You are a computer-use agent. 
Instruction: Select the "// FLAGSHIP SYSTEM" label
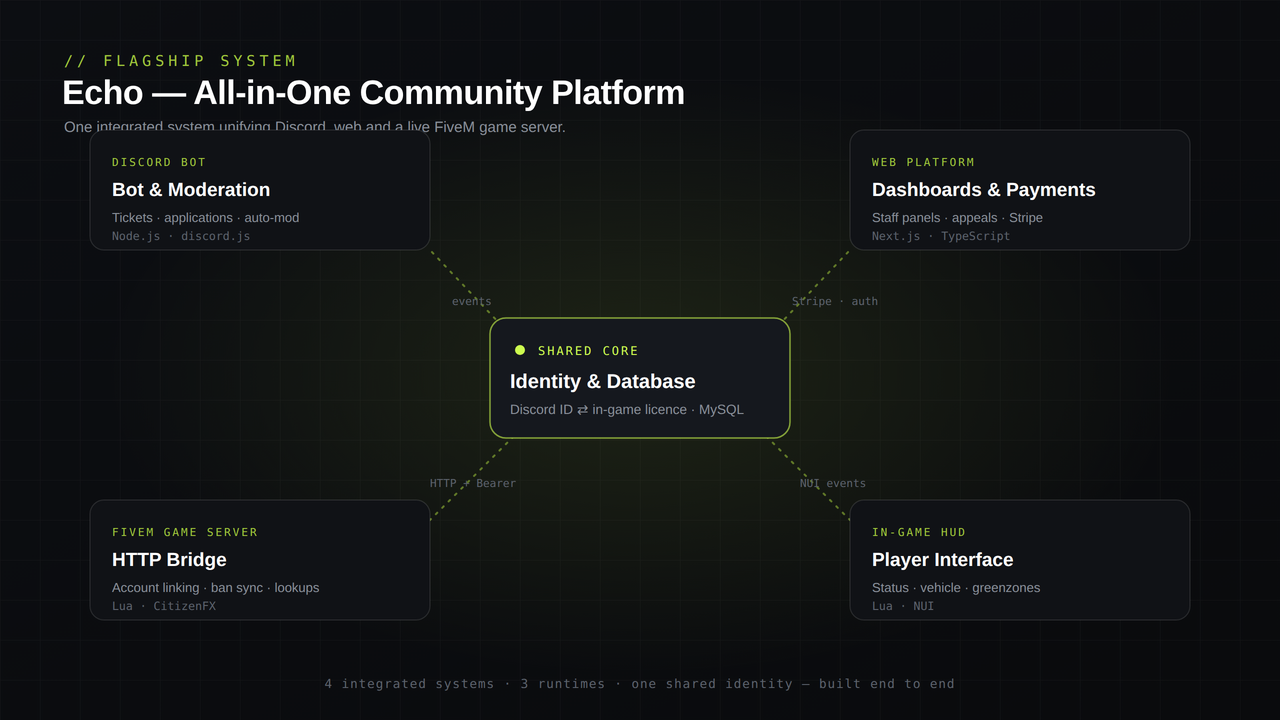pyautogui.click(x=181, y=61)
